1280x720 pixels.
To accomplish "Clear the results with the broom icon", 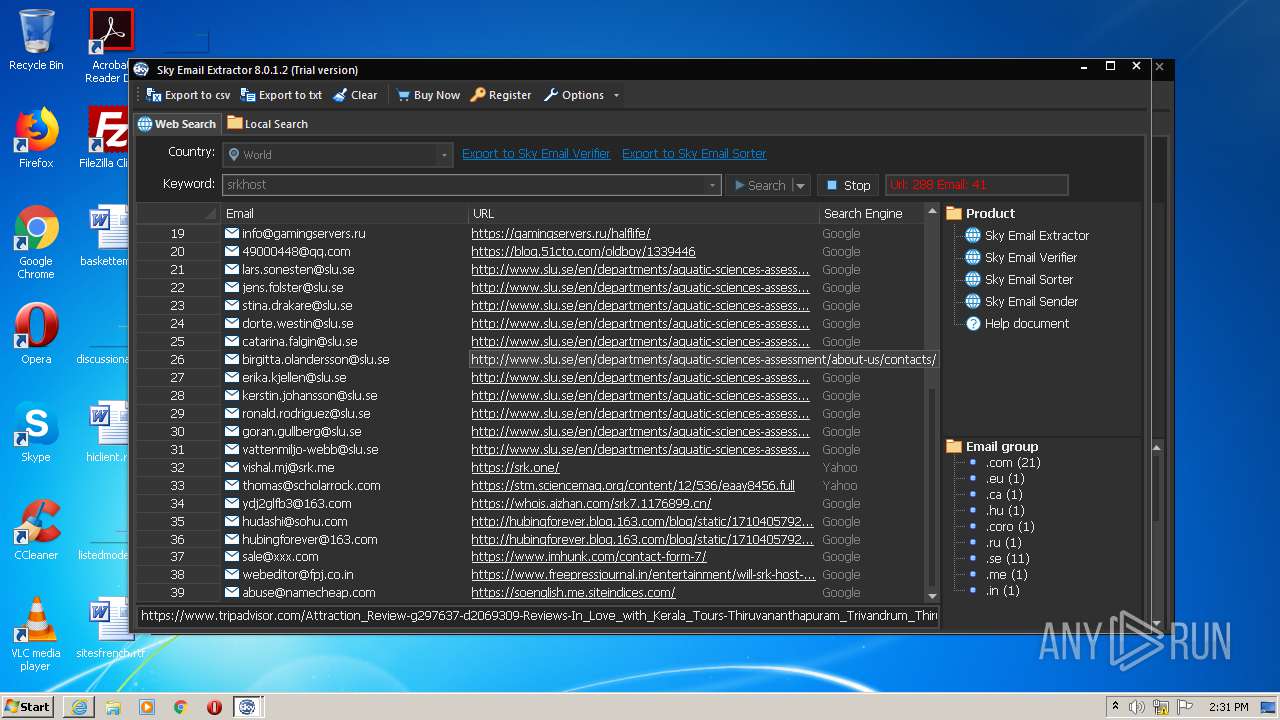I will point(355,95).
